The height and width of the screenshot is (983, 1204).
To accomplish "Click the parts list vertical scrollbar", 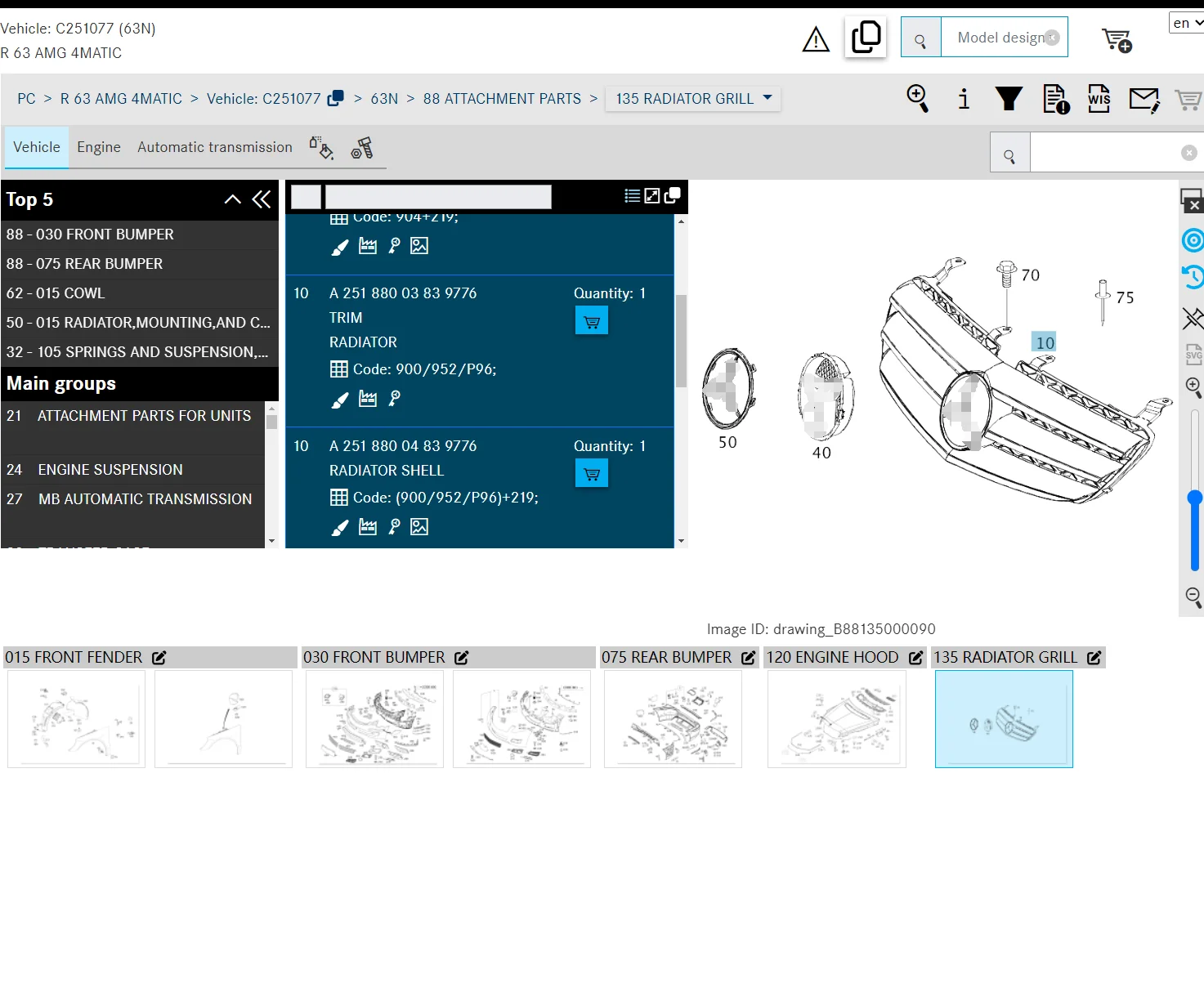I will (681, 341).
